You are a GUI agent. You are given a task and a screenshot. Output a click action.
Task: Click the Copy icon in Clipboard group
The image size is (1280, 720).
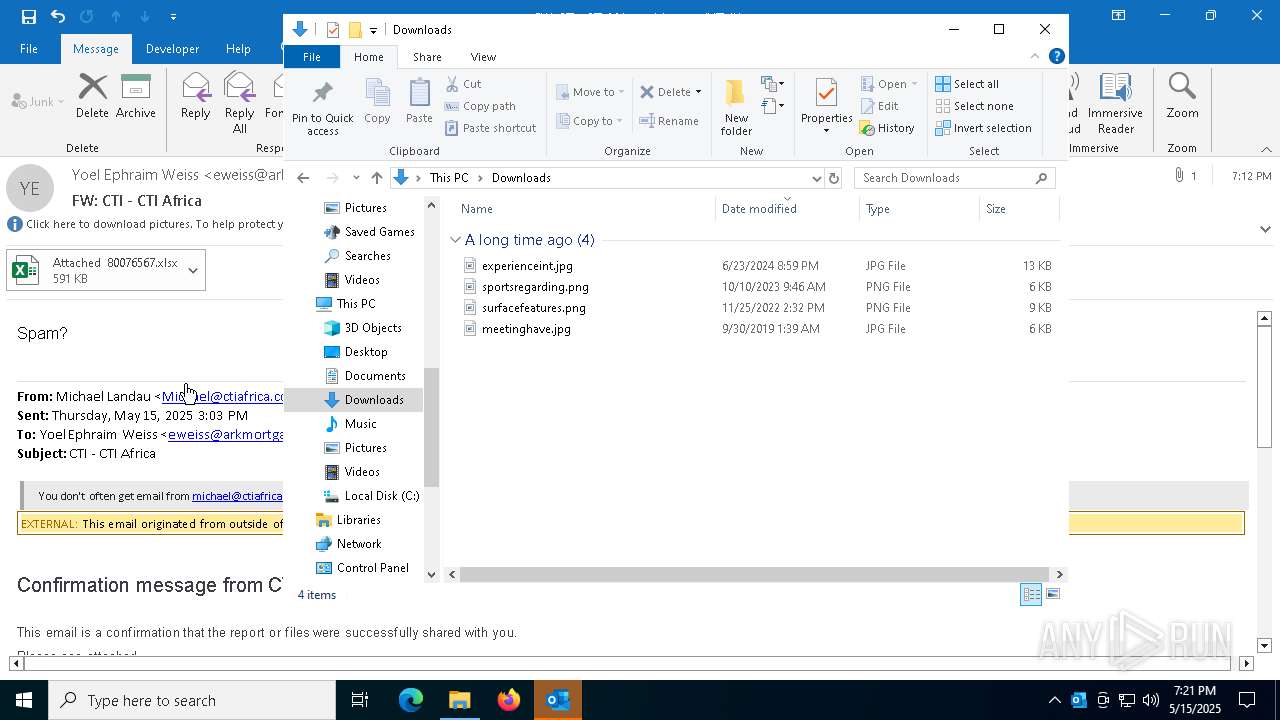377,94
